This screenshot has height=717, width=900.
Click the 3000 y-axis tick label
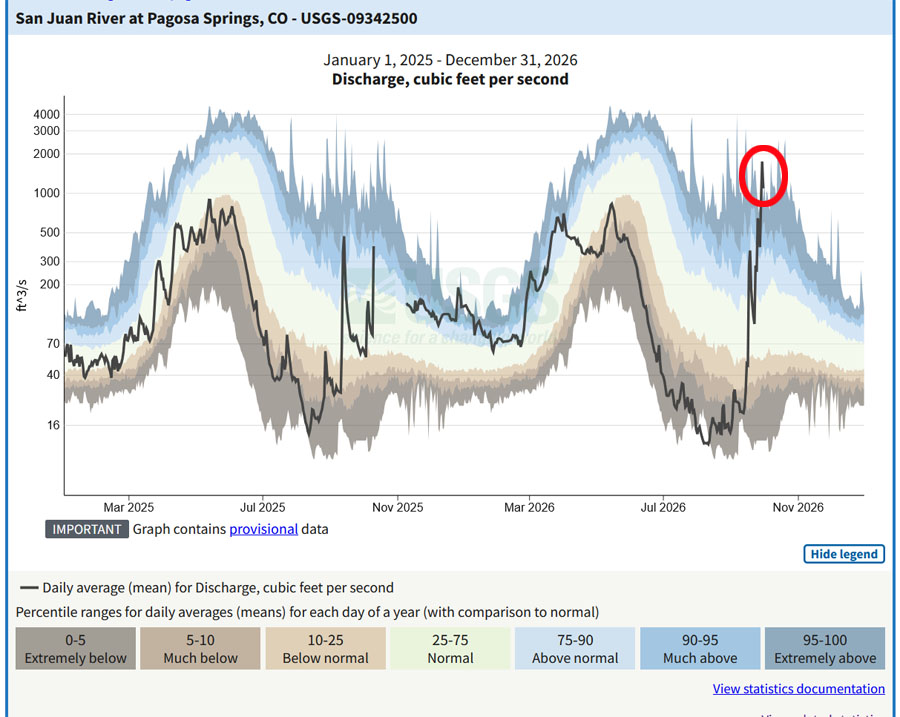[46, 131]
